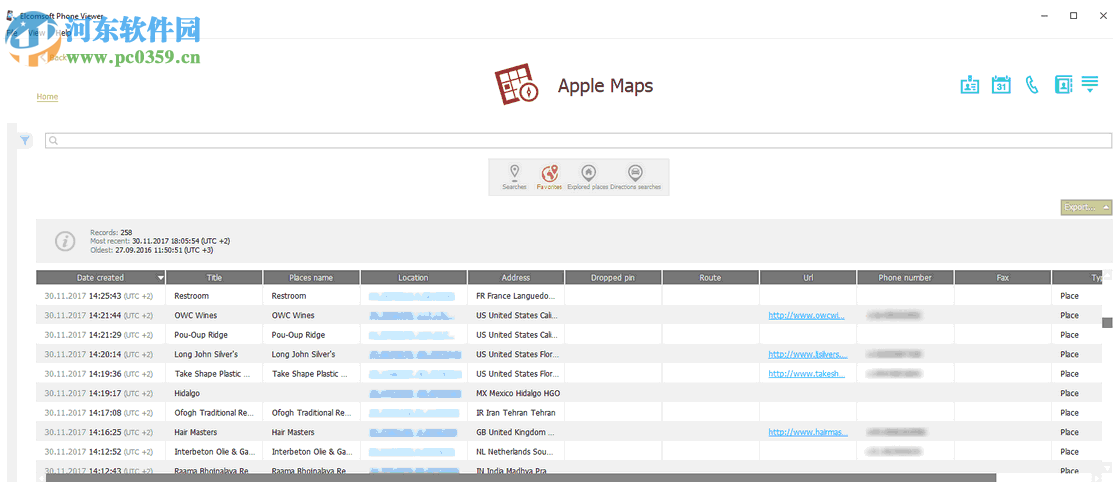Click the Title column header
The image size is (1113, 503).
214,277
